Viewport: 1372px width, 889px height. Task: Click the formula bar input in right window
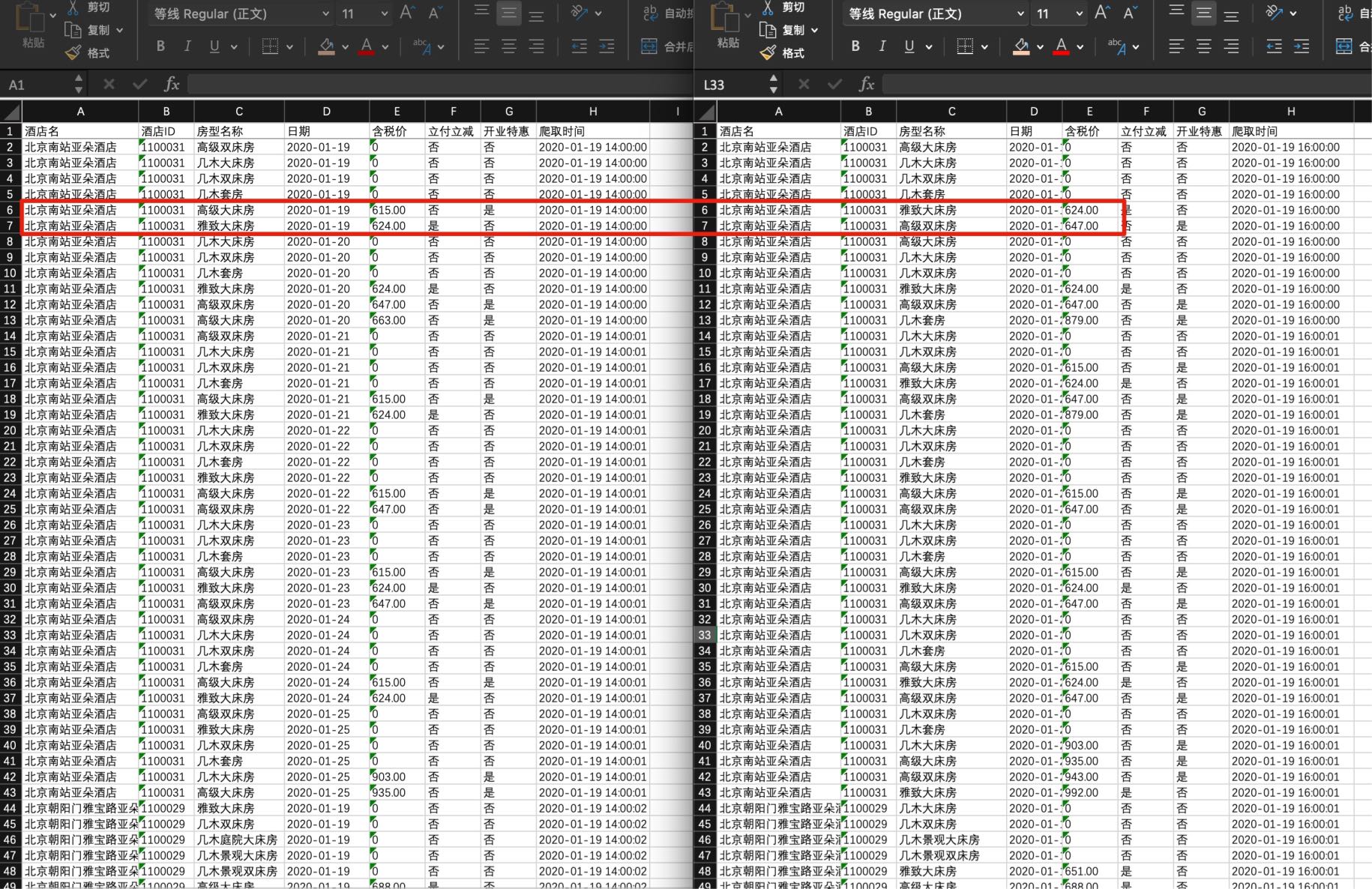pyautogui.click(x=1127, y=84)
